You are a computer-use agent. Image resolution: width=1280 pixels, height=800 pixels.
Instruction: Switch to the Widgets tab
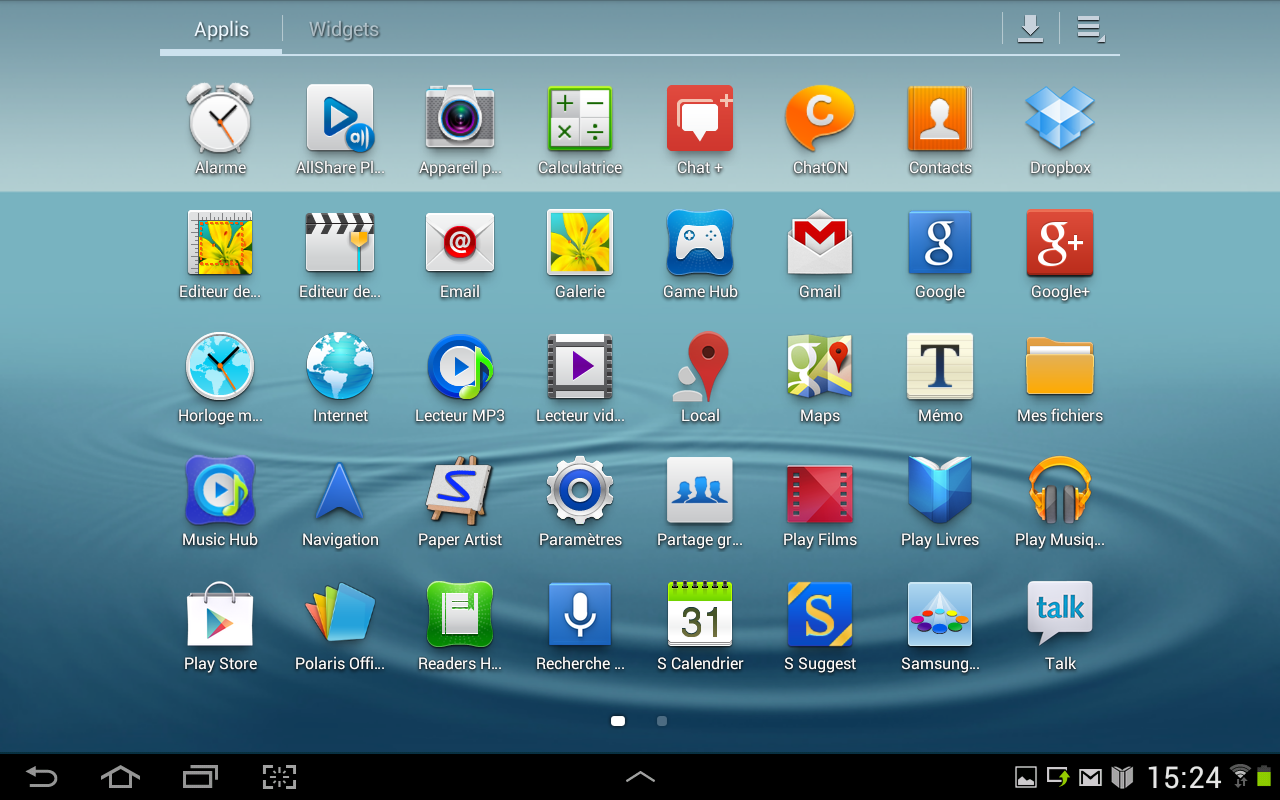344,29
